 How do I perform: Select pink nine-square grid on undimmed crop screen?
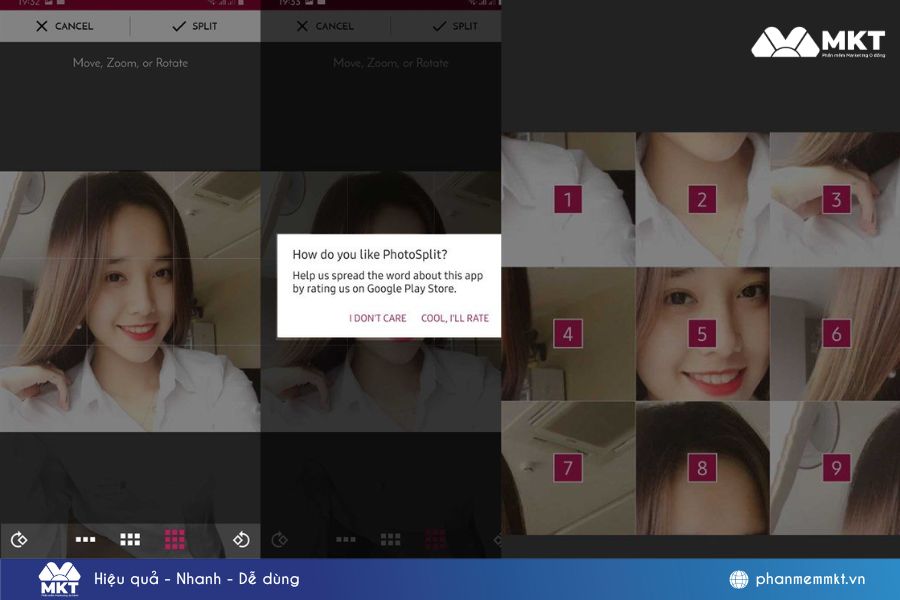[174, 539]
